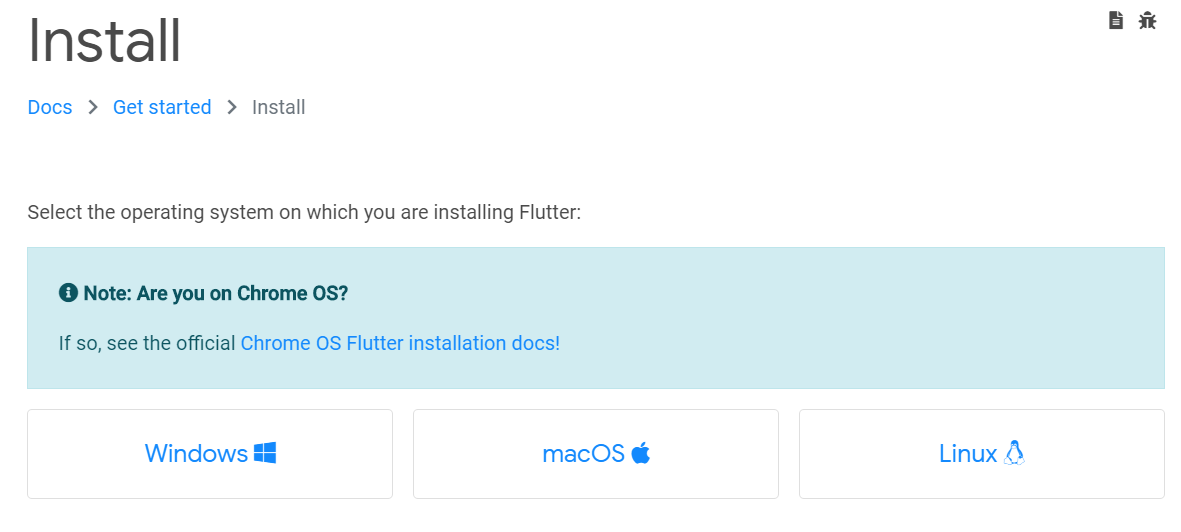Choose the Linux text label
Image resolution: width=1181 pixels, height=532 pixels.
click(x=968, y=453)
